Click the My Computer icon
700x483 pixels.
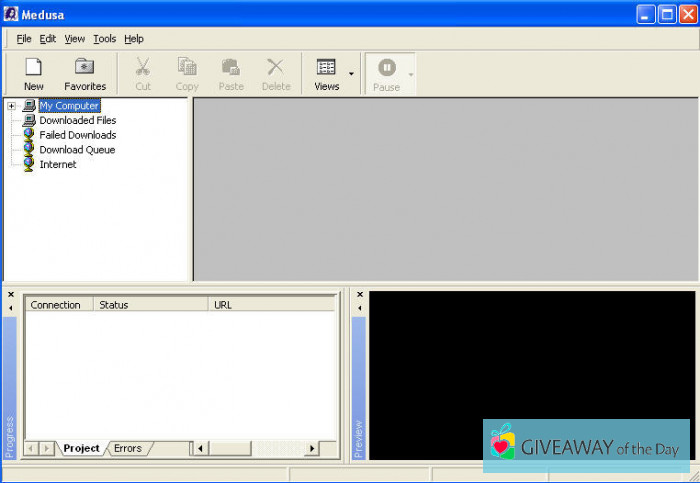click(x=29, y=105)
